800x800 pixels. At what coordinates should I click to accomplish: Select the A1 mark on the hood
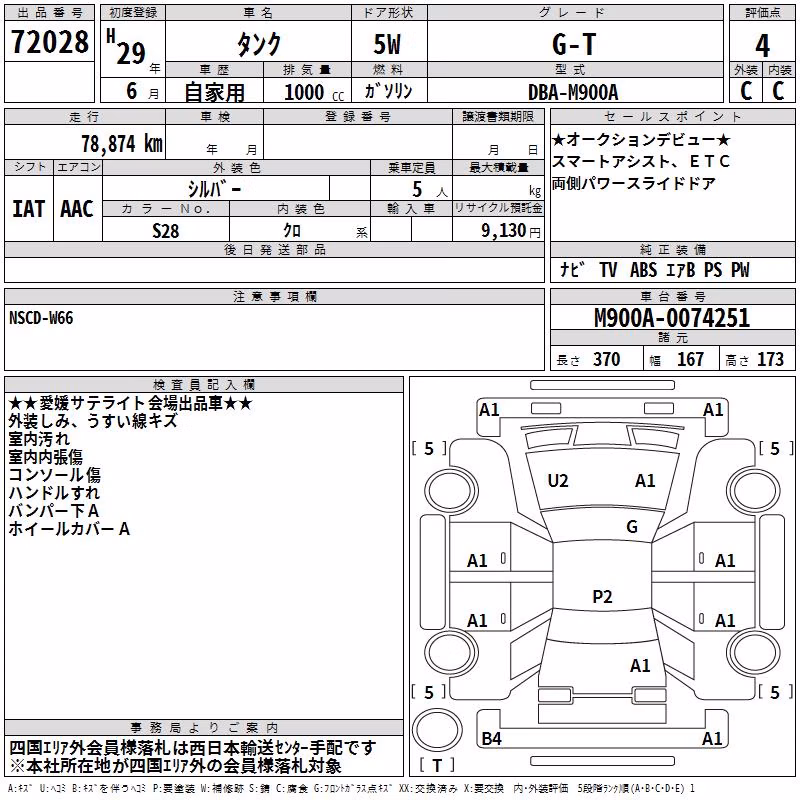tap(645, 481)
